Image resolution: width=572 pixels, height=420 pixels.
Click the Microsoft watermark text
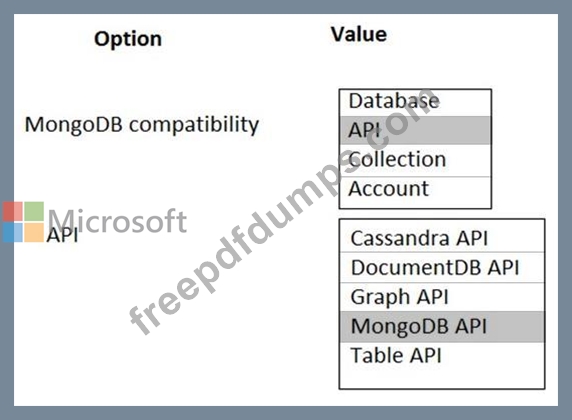(x=117, y=221)
